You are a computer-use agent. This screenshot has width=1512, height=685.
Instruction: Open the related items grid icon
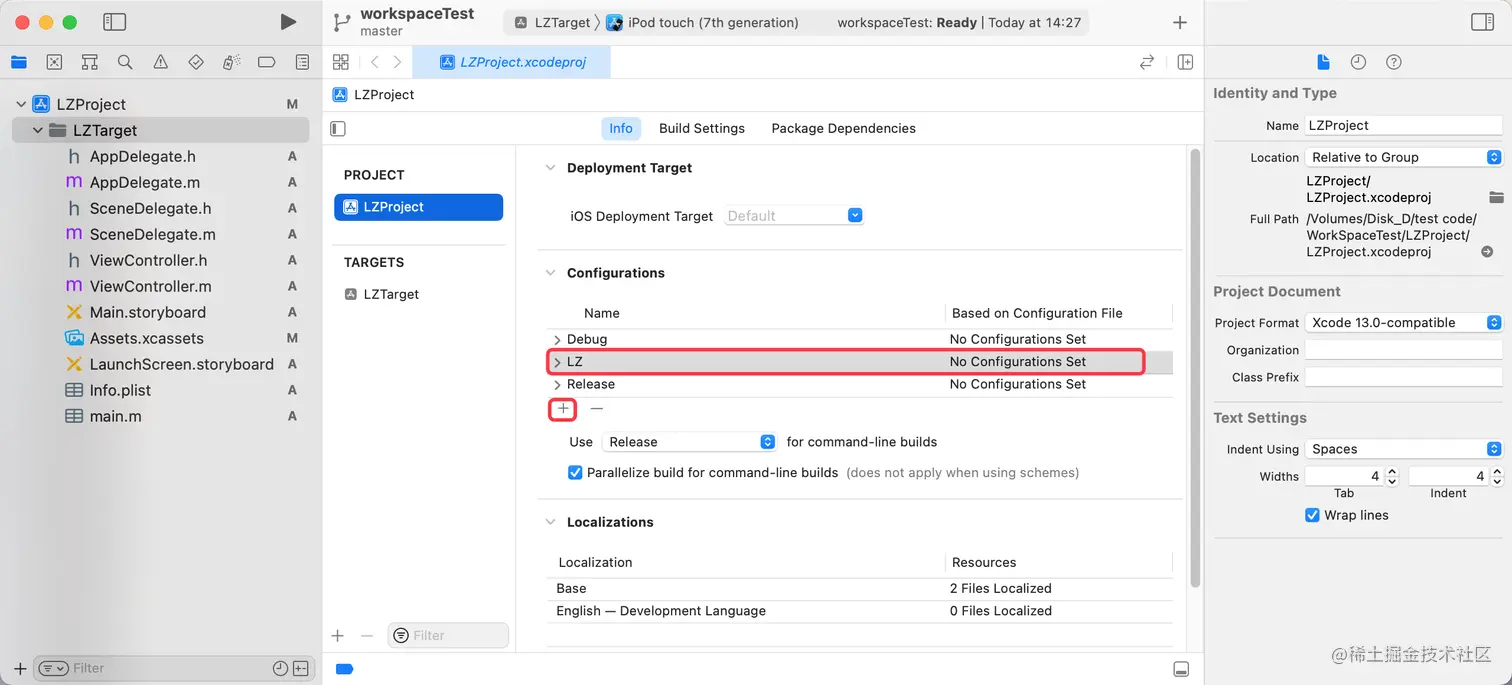pos(340,62)
